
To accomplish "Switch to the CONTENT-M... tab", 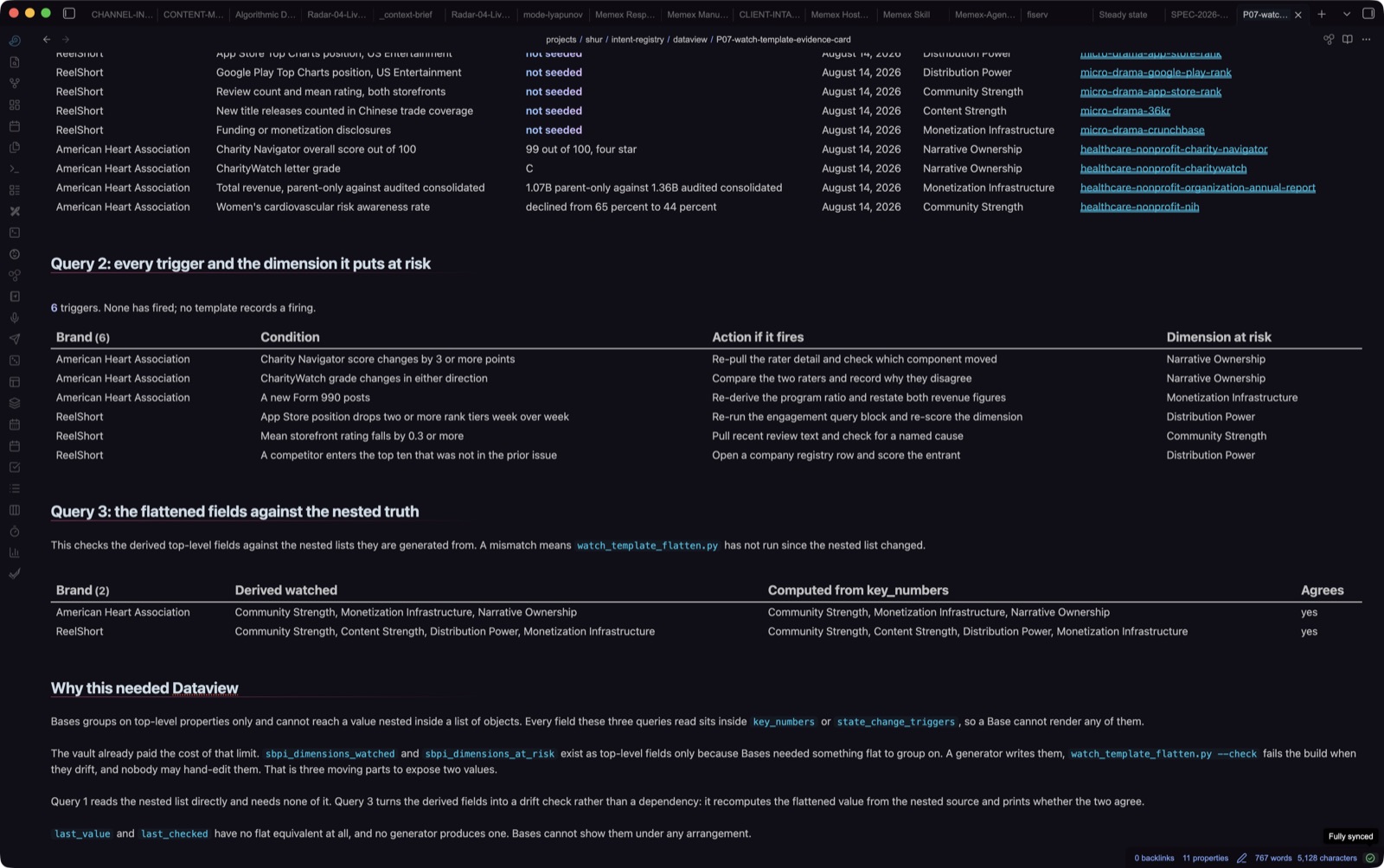I will pos(193,15).
